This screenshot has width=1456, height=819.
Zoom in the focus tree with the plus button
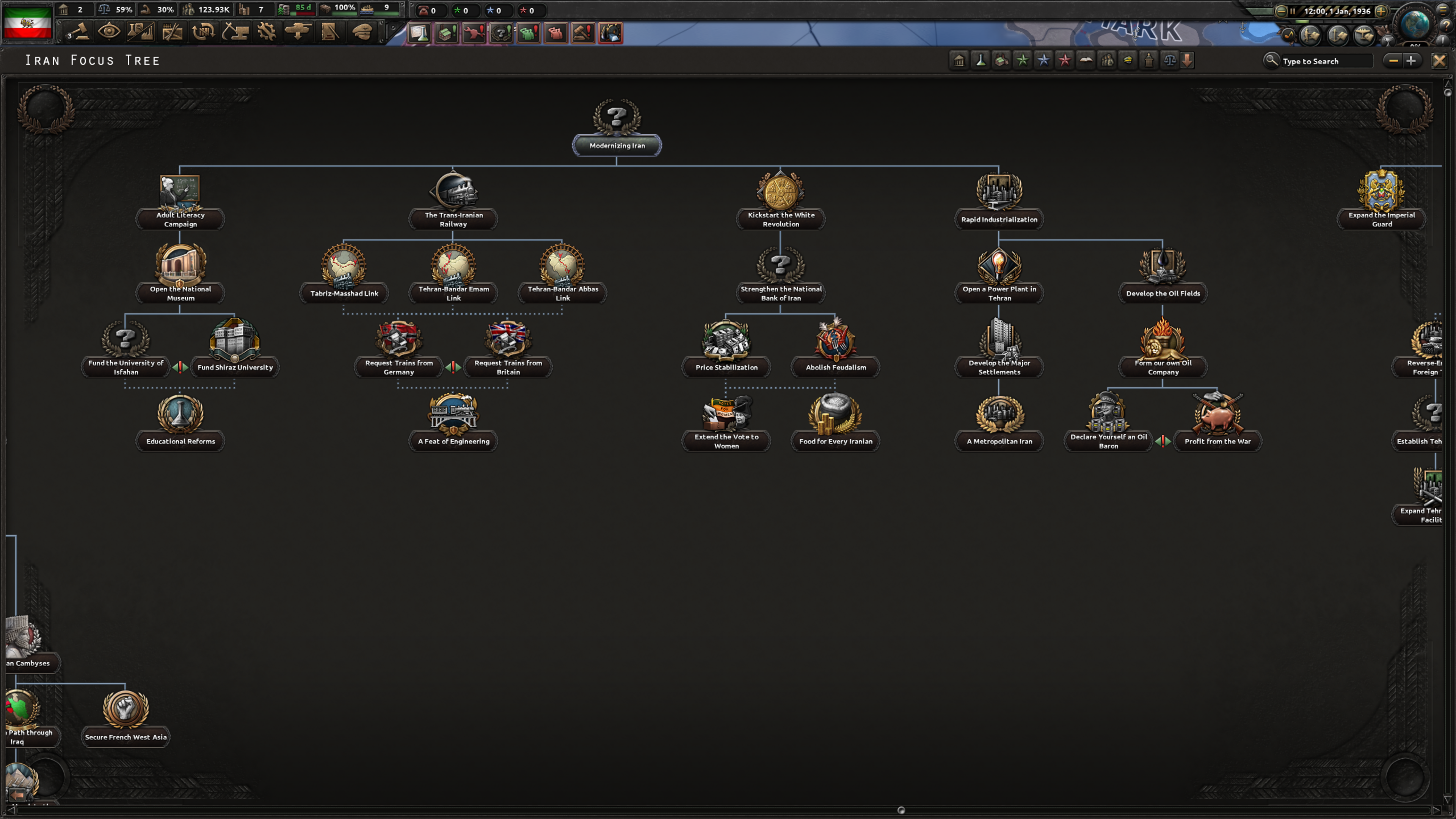tap(1411, 61)
